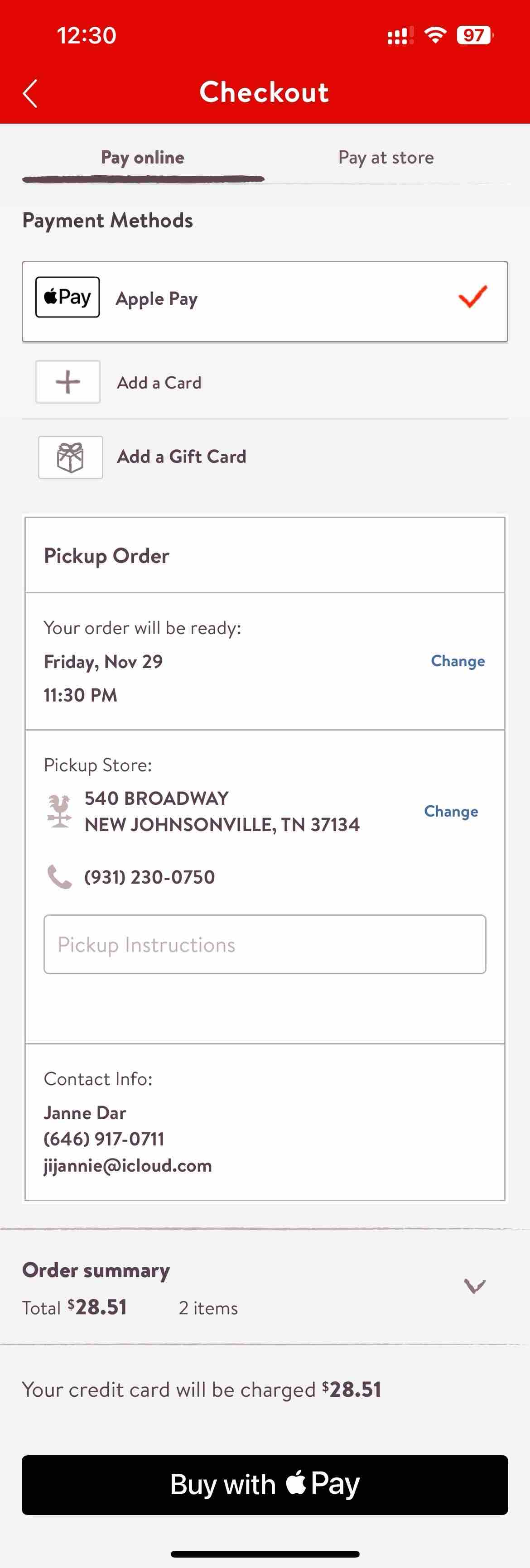Tap the phone handset icon
530x1568 pixels.
tap(59, 876)
